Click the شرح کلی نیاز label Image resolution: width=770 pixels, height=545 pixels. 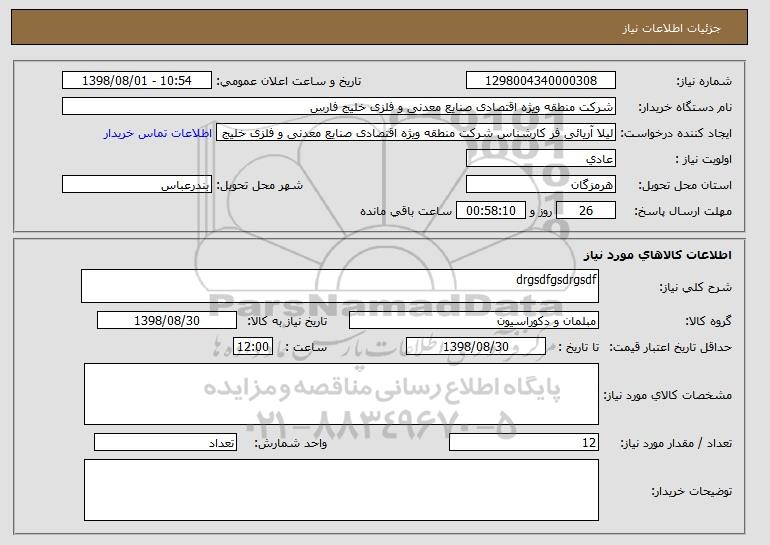695,287
